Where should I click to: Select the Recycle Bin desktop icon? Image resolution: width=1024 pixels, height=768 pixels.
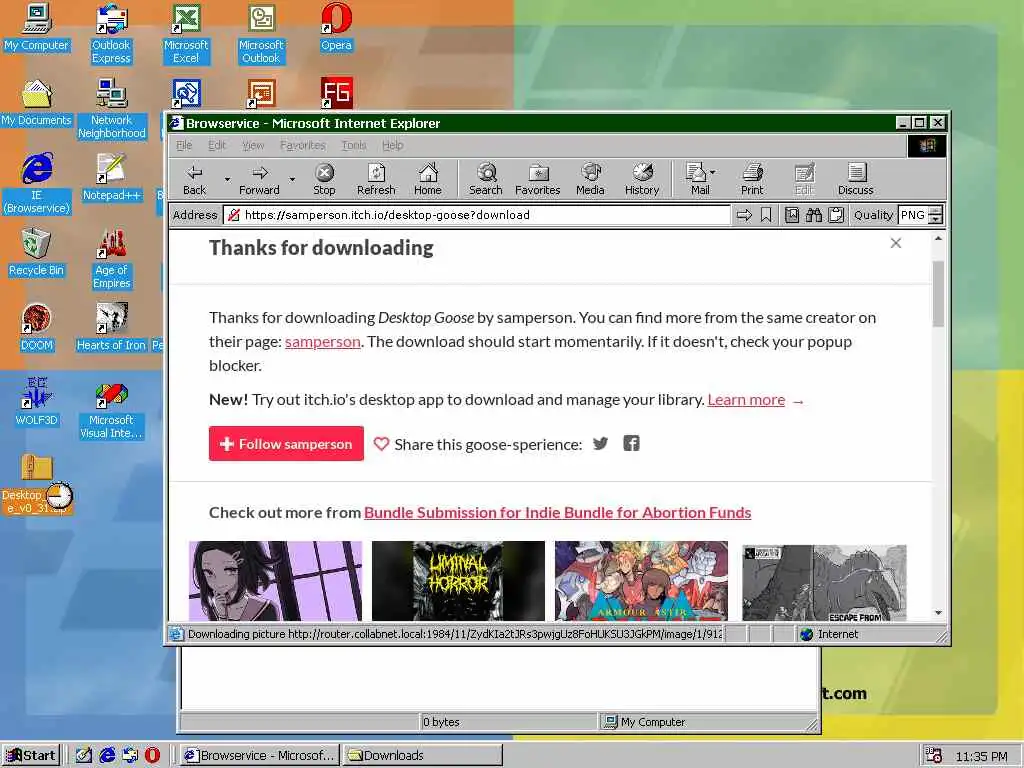coord(37,253)
